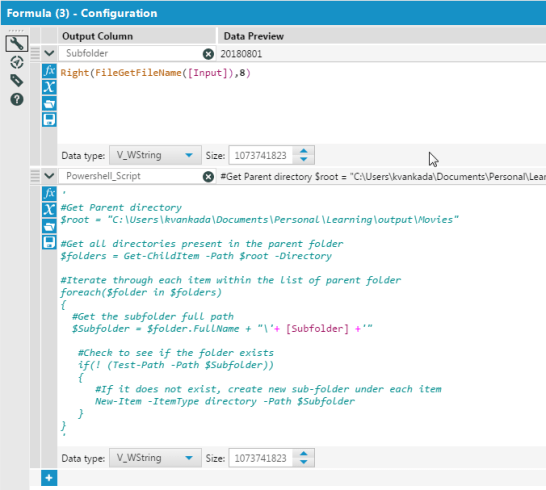Open Functions (fx) for Powershell_Script expression
546x490 pixels.
coord(49,193)
